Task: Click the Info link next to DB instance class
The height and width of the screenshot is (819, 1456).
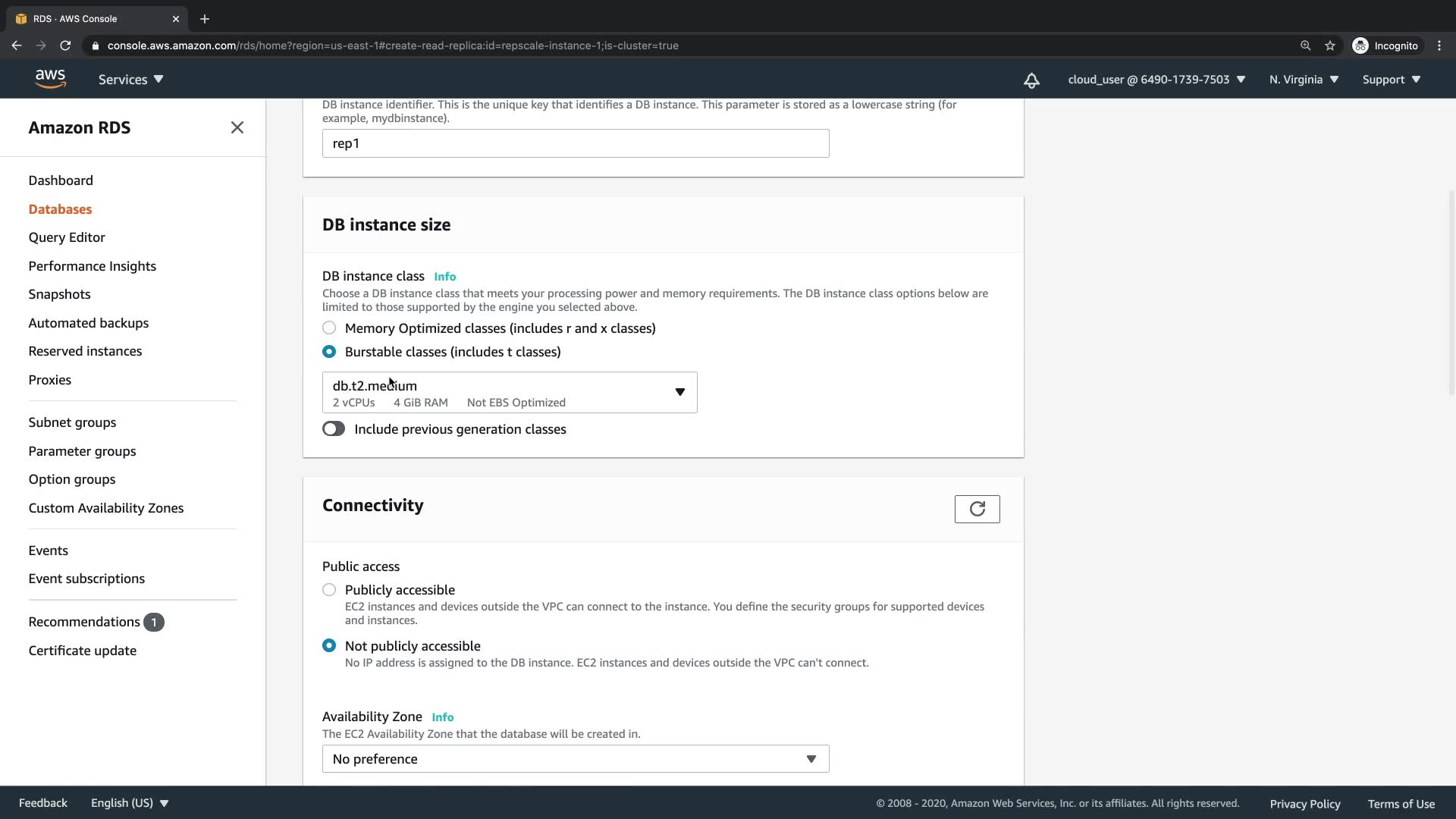Action: (x=444, y=277)
